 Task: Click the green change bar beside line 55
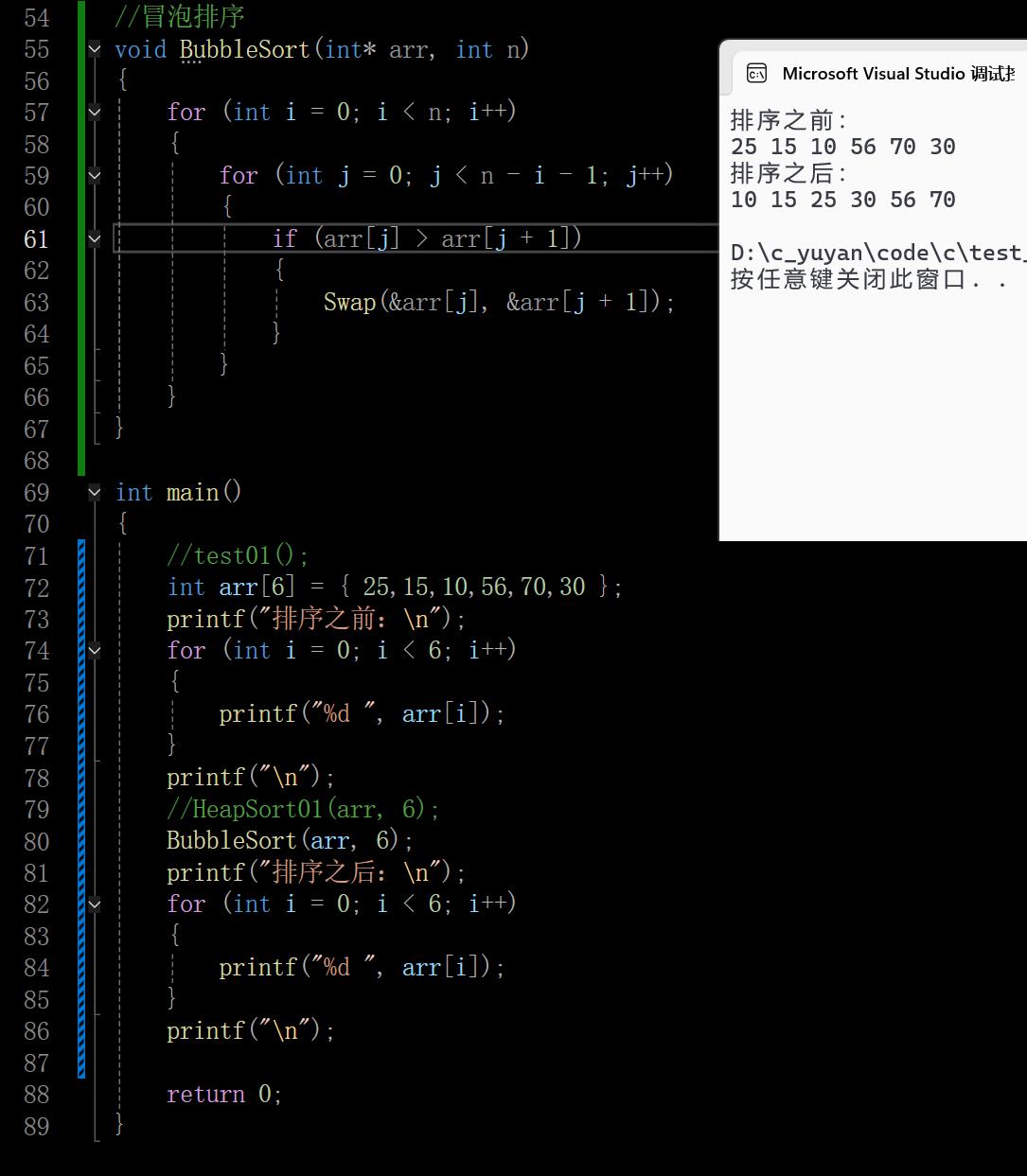(x=81, y=49)
